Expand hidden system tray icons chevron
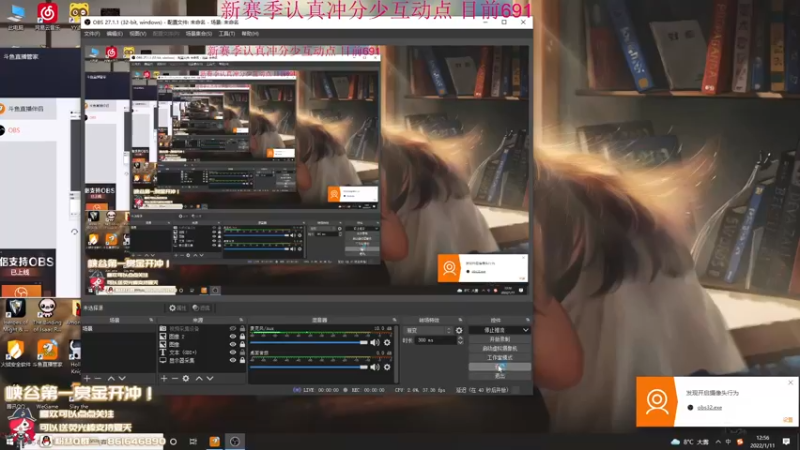This screenshot has height=450, width=800. (718, 442)
